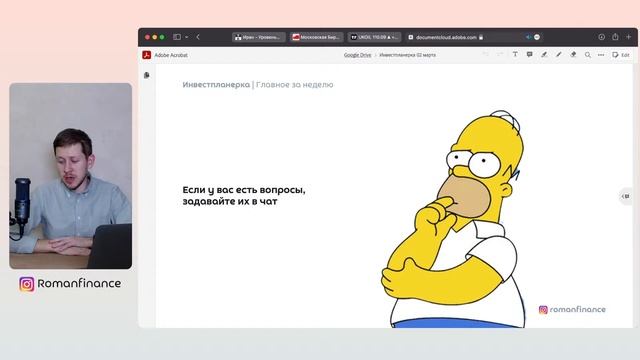Select the Add comment tool
Image resolution: width=640 pixels, height=360 pixels.
tap(529, 54)
